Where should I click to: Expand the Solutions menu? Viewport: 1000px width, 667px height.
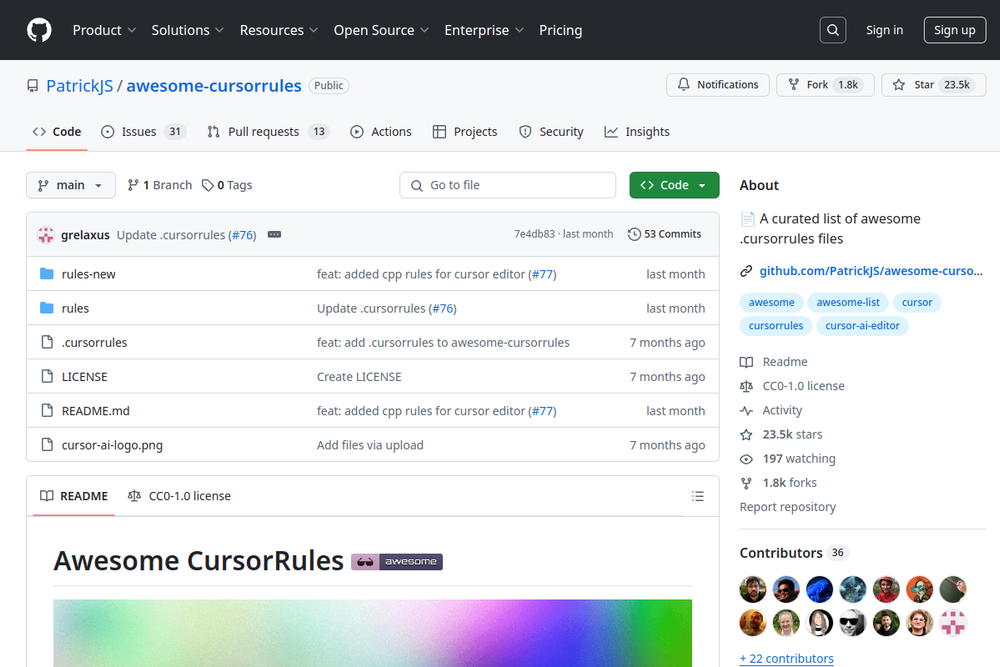click(x=188, y=30)
